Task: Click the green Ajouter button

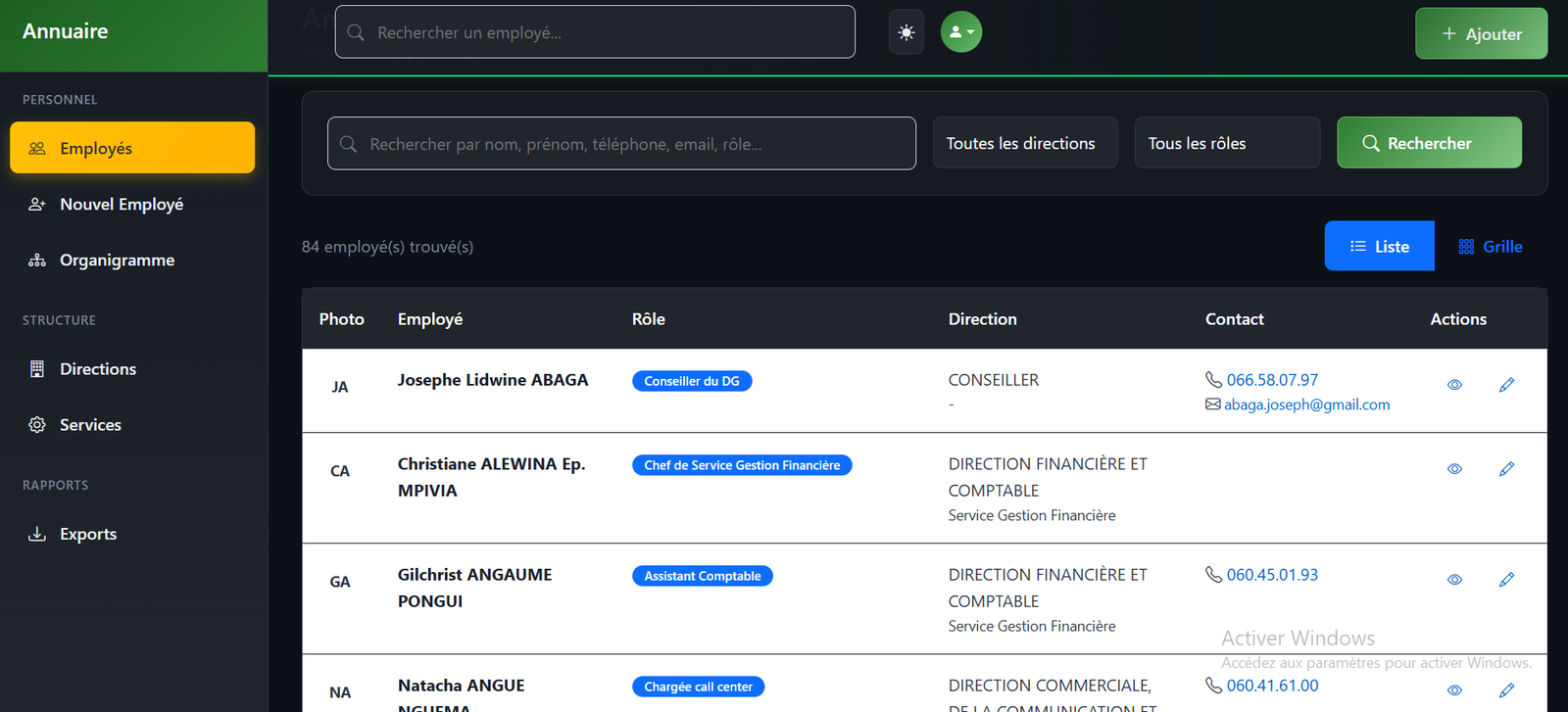Action: [x=1481, y=34]
